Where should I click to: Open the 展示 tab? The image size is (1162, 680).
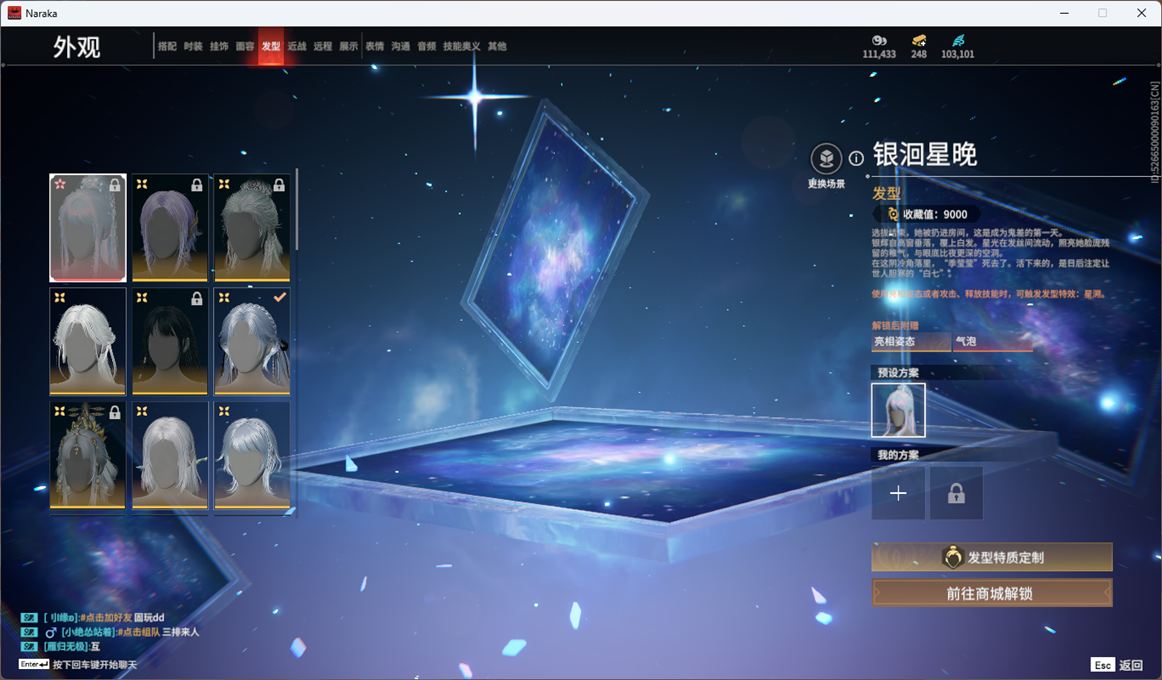click(x=348, y=46)
